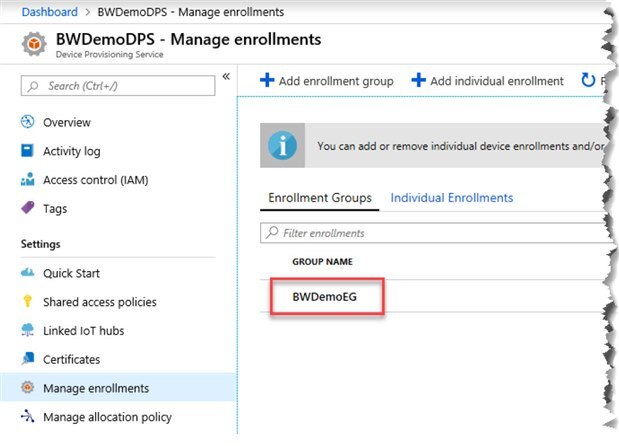Open the BWDemoEG enrollment group

(x=324, y=298)
